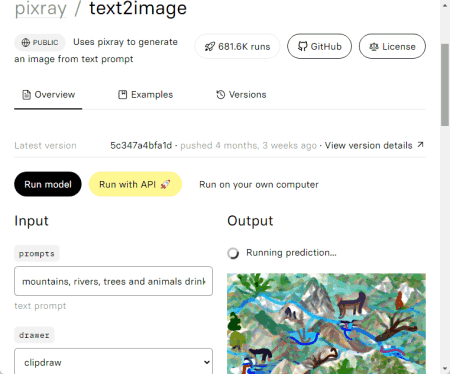Viewport: 450px width, 374px height.
Task: Switch to the Examples tab
Action: (146, 95)
